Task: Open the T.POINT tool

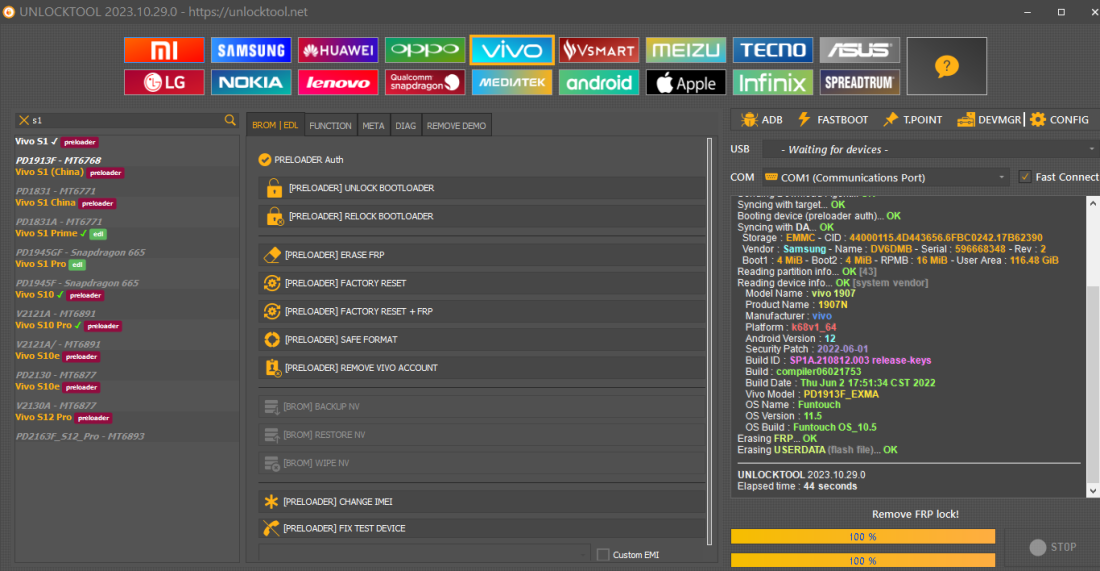Action: (913, 120)
